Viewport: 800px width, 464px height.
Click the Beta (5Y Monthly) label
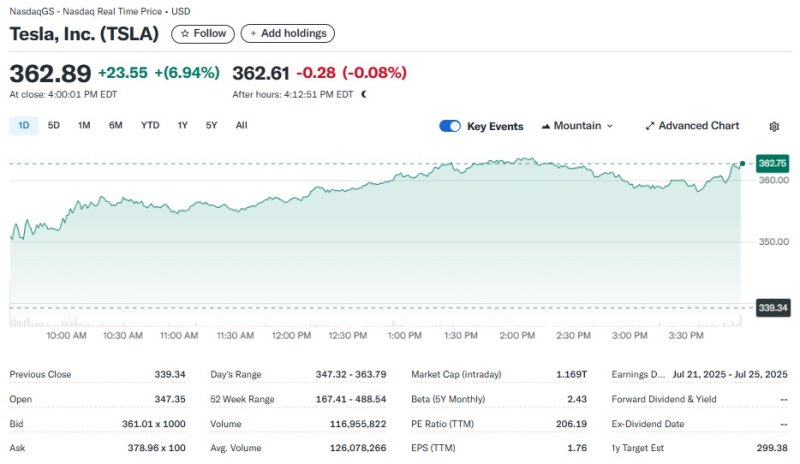(x=448, y=399)
